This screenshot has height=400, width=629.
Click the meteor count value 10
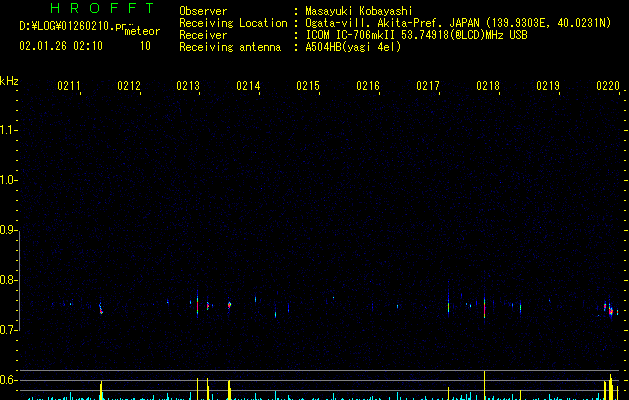pyautogui.click(x=145, y=46)
